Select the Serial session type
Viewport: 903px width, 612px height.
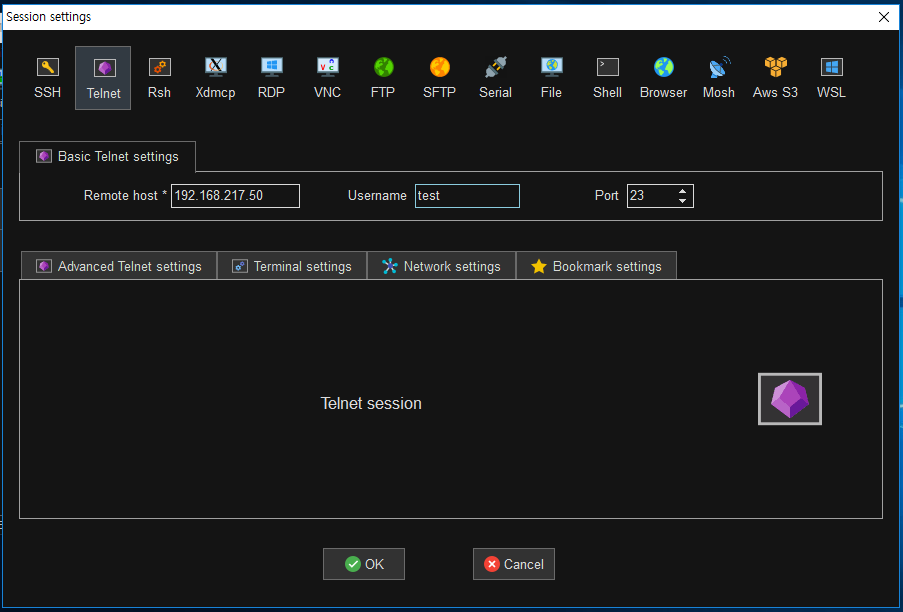tap(495, 78)
